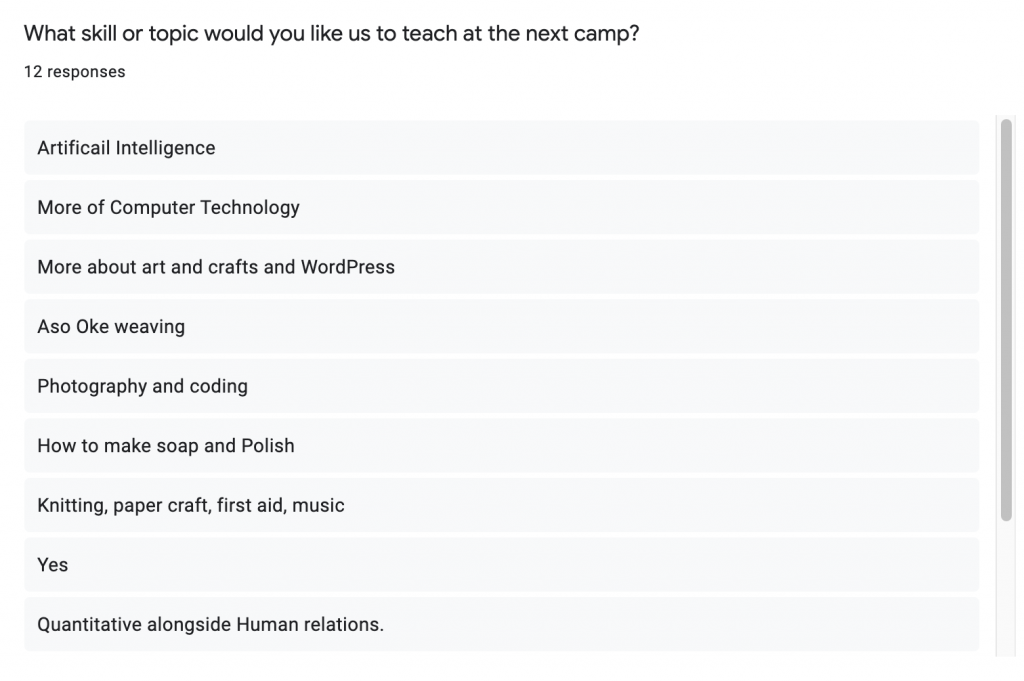Viewport: 1024px width, 681px height.
Task: Click the word "music" in the Knitting response
Action: [319, 506]
